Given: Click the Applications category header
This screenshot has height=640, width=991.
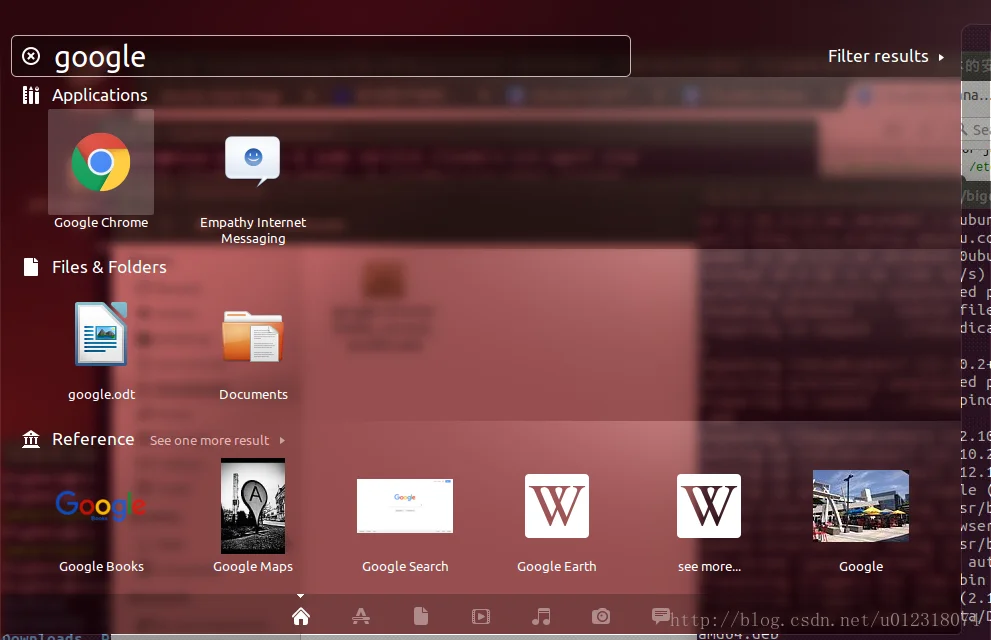Looking at the screenshot, I should pyautogui.click(x=100, y=95).
